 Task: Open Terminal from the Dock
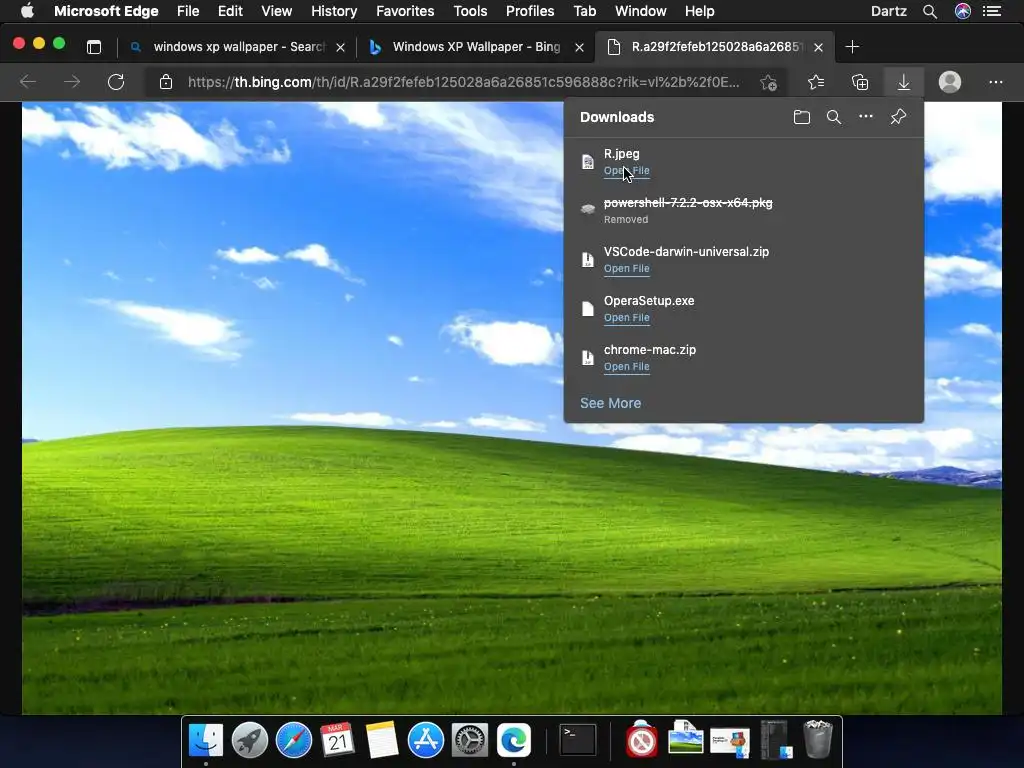click(x=578, y=740)
